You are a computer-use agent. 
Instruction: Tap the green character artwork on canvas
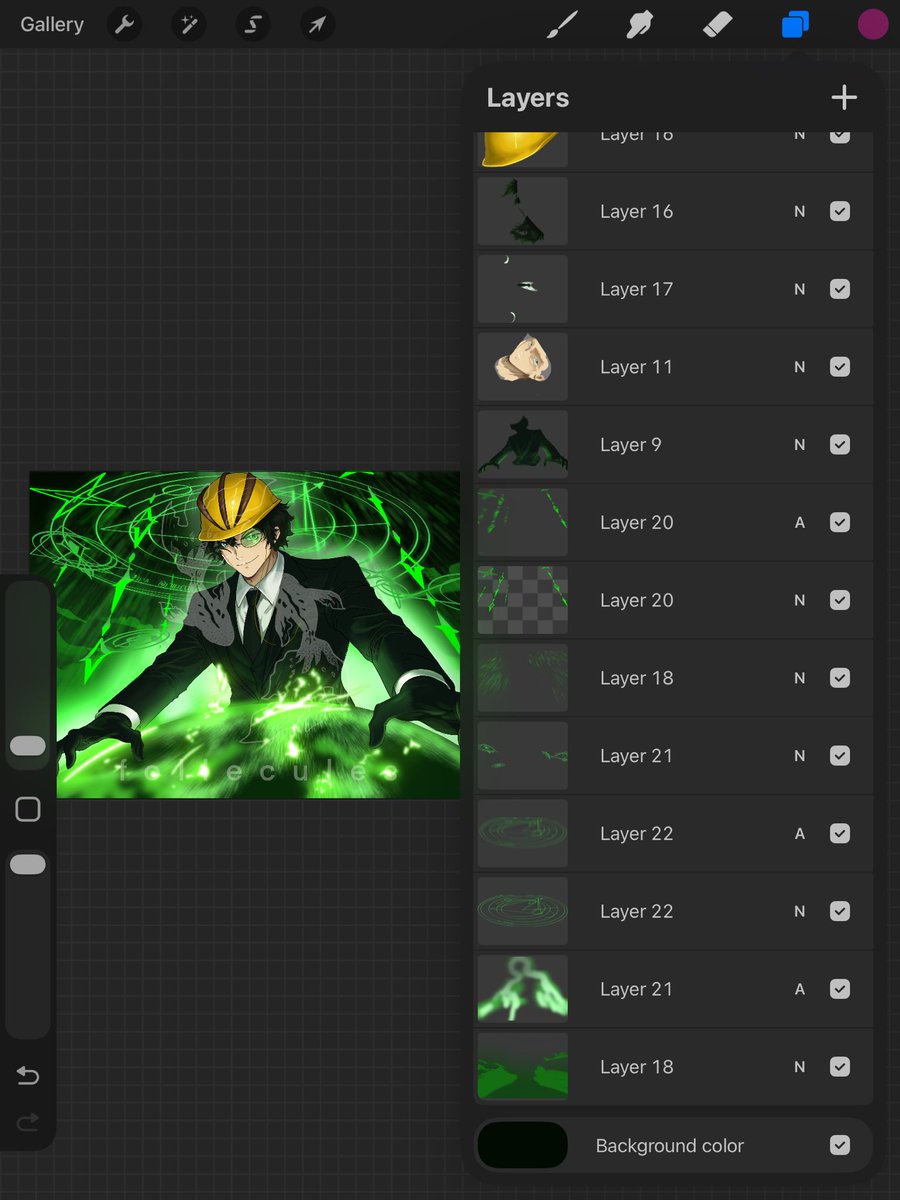(x=245, y=635)
